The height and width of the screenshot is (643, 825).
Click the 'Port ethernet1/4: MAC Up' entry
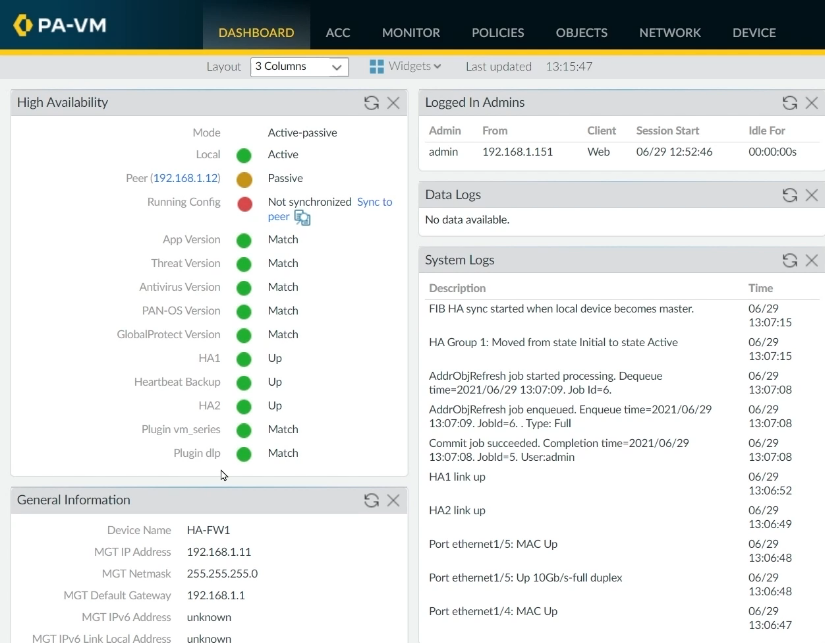click(x=493, y=611)
